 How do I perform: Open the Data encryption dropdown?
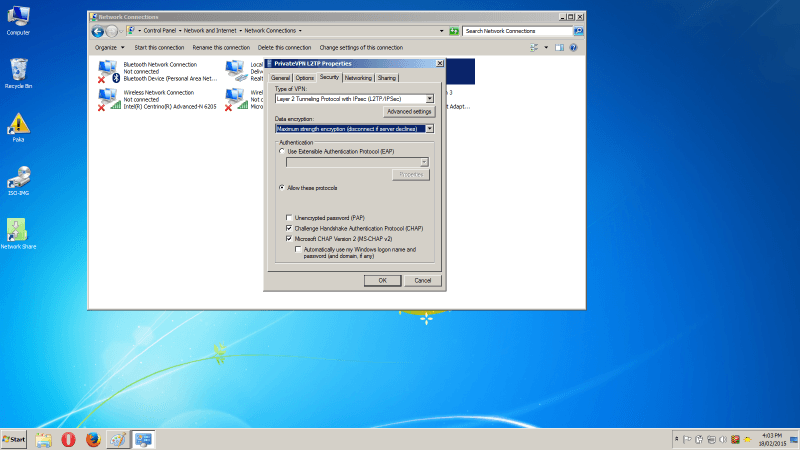click(429, 128)
